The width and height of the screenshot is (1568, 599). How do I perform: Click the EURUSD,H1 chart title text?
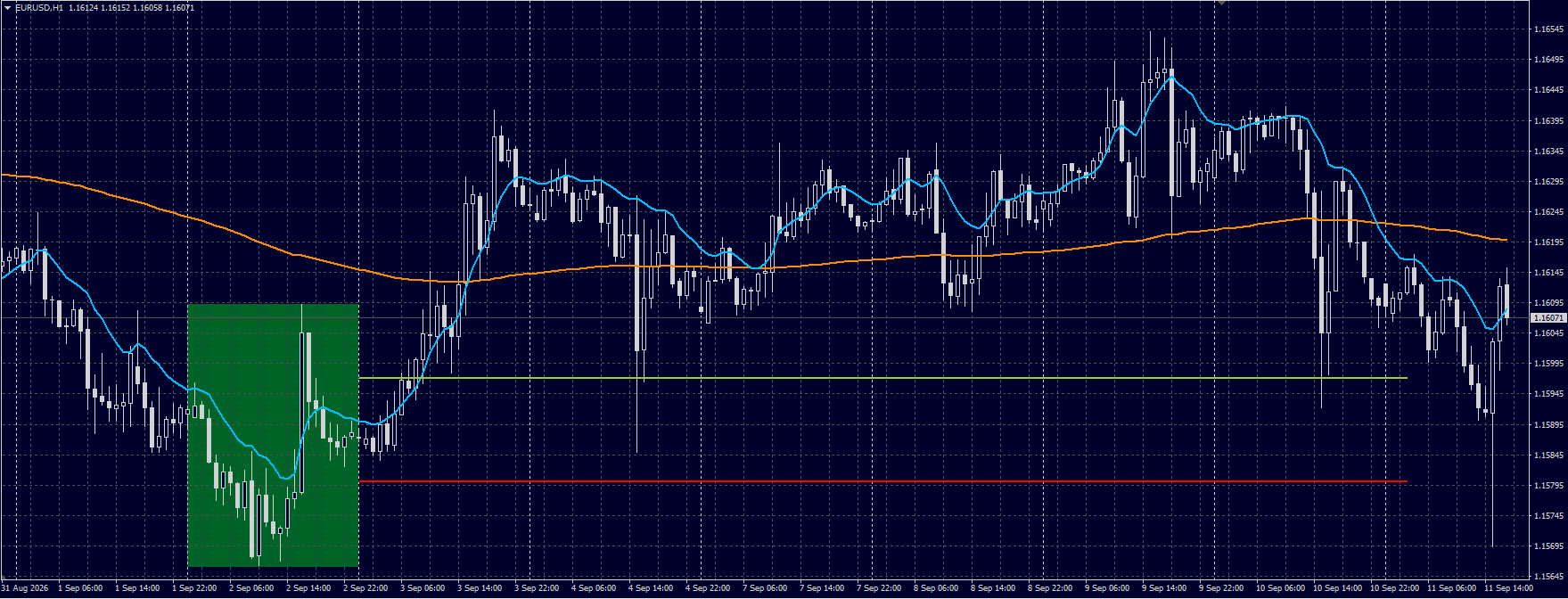[x=39, y=7]
